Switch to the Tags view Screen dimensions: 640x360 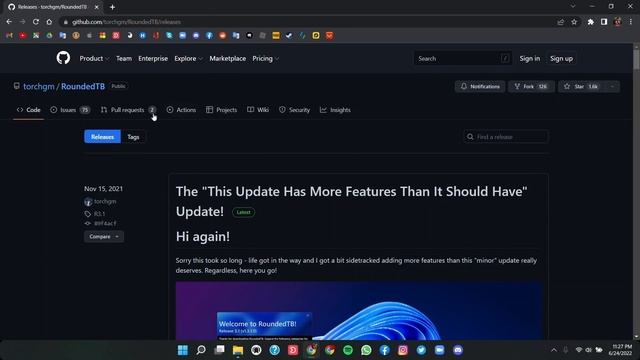(x=133, y=137)
